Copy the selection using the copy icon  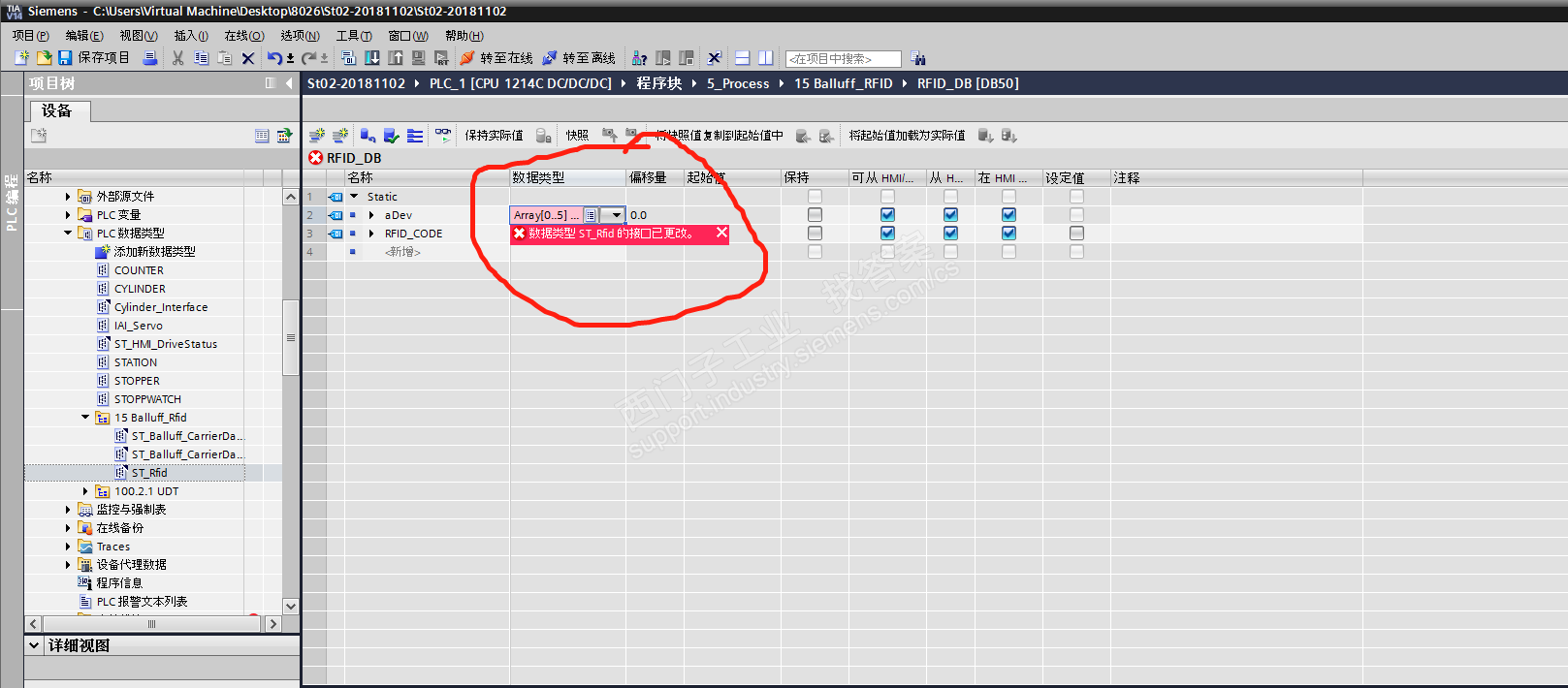point(201,58)
